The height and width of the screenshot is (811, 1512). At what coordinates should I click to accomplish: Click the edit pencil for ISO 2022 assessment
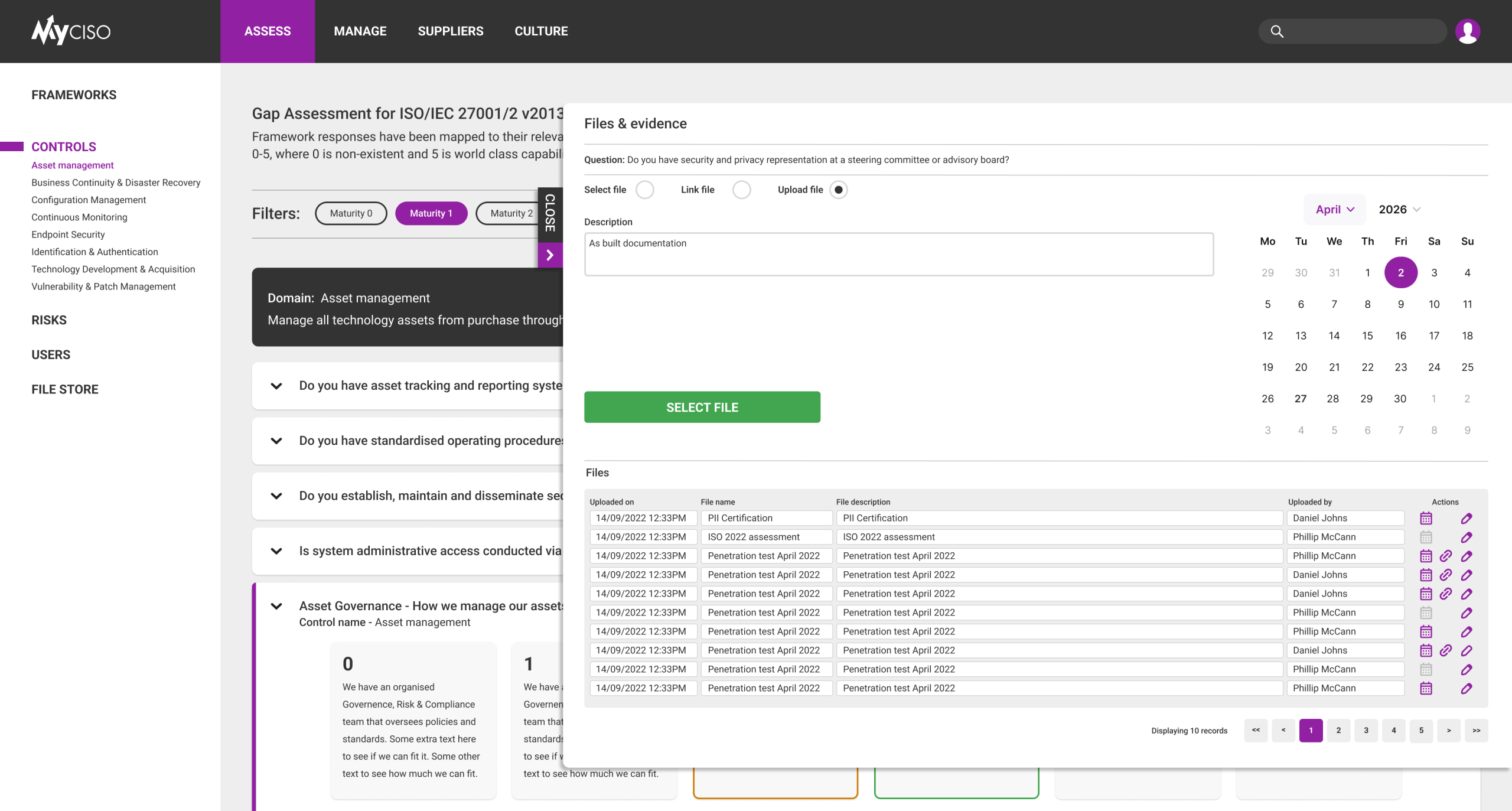click(1466, 537)
